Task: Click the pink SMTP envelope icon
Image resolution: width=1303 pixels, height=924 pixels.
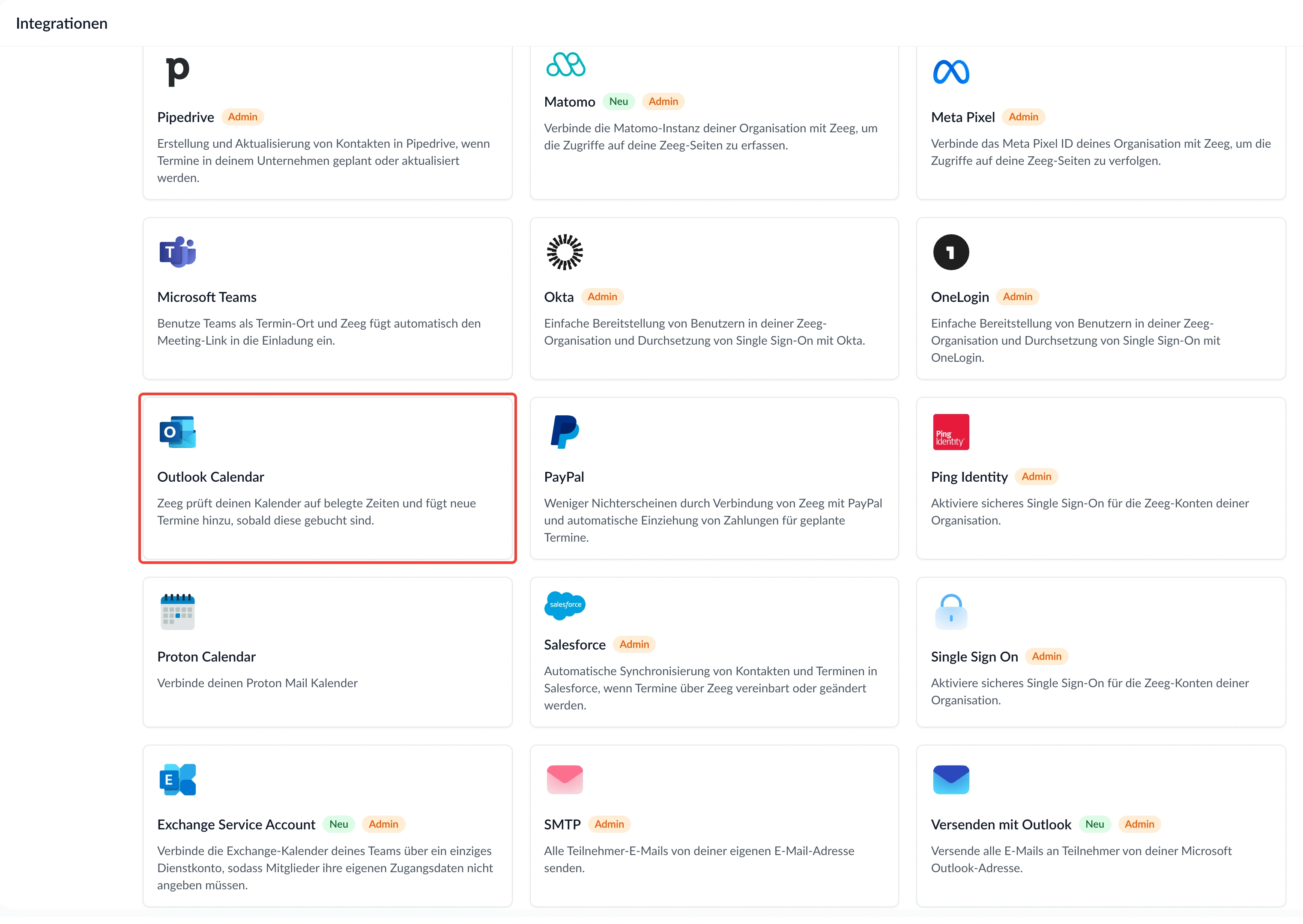Action: (564, 779)
